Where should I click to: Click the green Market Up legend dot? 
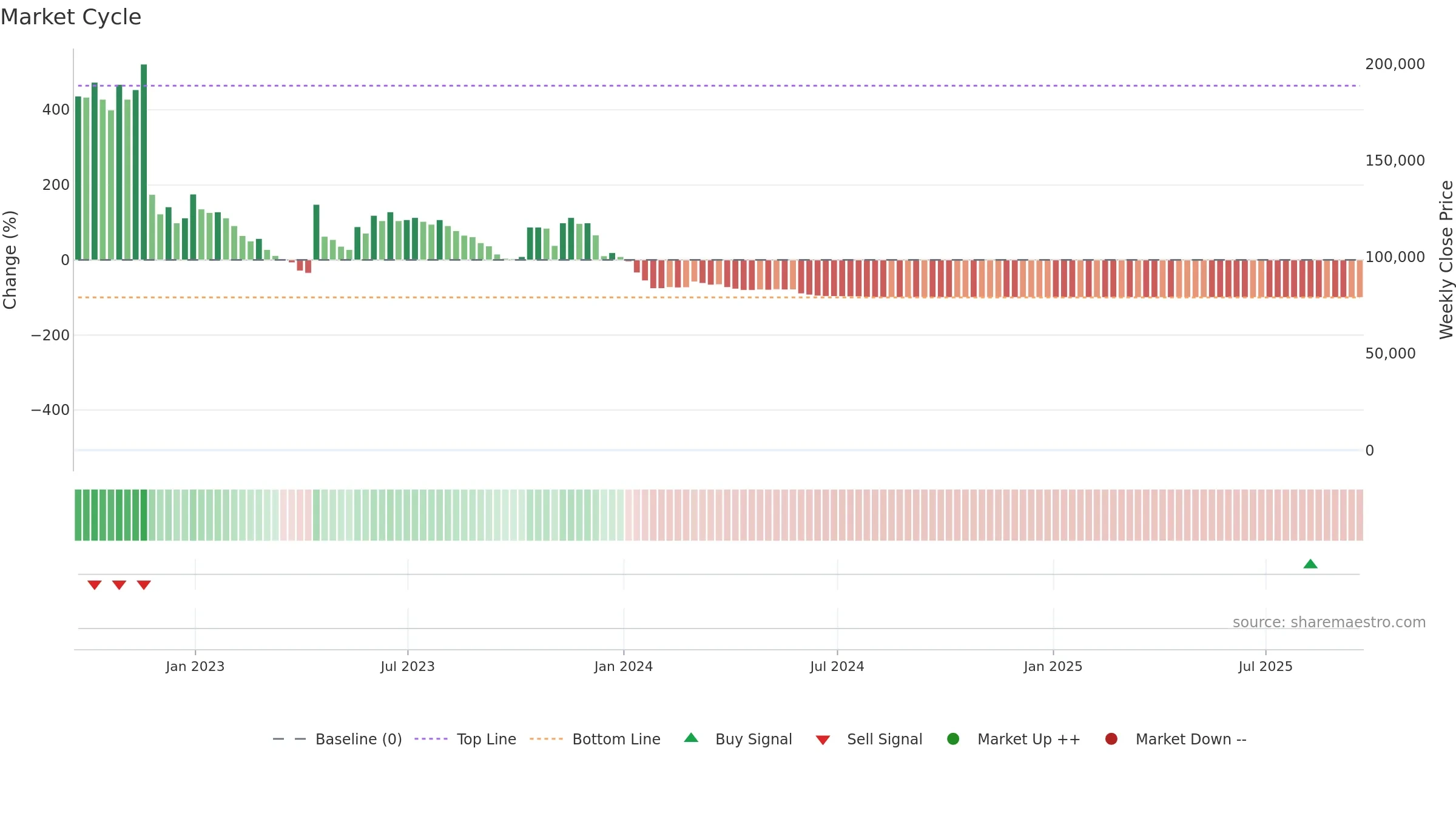953,739
